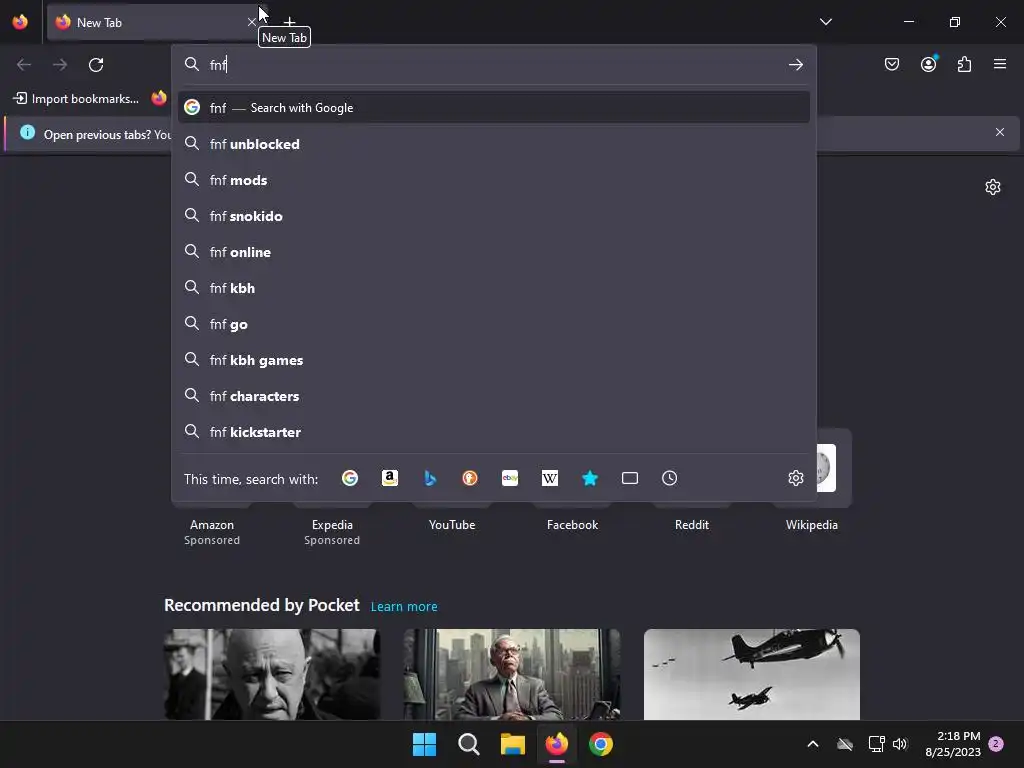This screenshot has height=768, width=1024.
Task: Show hidden system tray icons
Action: point(813,744)
